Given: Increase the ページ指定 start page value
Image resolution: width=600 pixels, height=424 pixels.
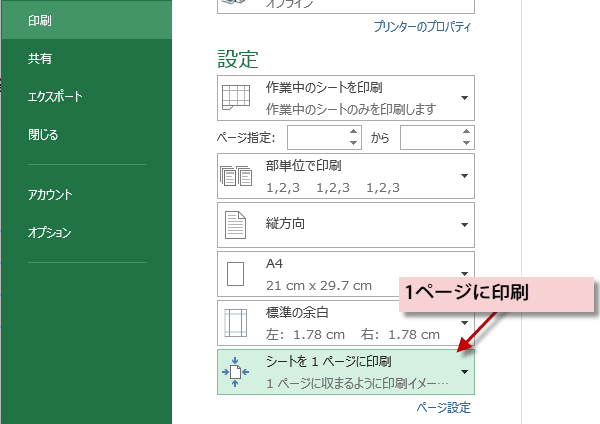Looking at the screenshot, I should [354, 132].
